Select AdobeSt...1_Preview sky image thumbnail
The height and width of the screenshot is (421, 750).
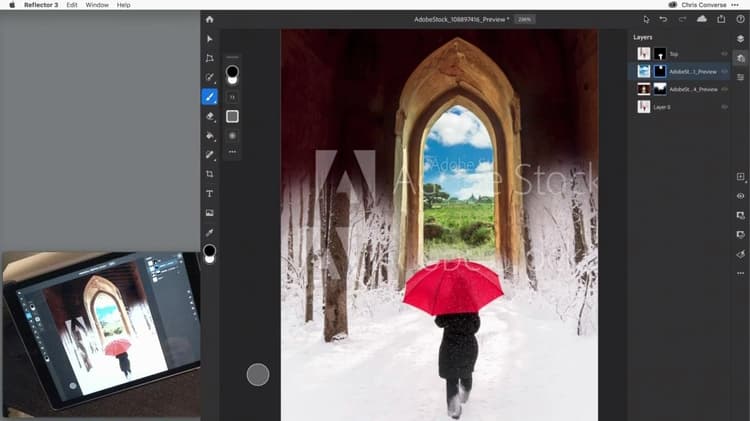click(x=644, y=71)
